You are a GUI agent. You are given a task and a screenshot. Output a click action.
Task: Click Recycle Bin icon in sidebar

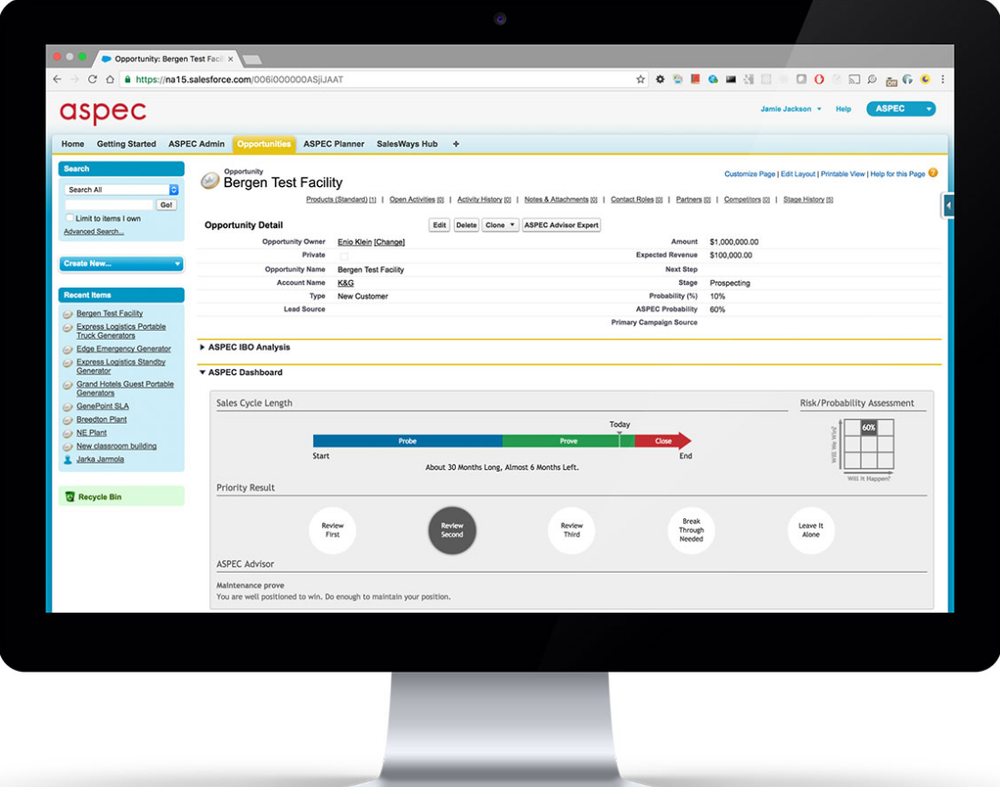(70, 497)
